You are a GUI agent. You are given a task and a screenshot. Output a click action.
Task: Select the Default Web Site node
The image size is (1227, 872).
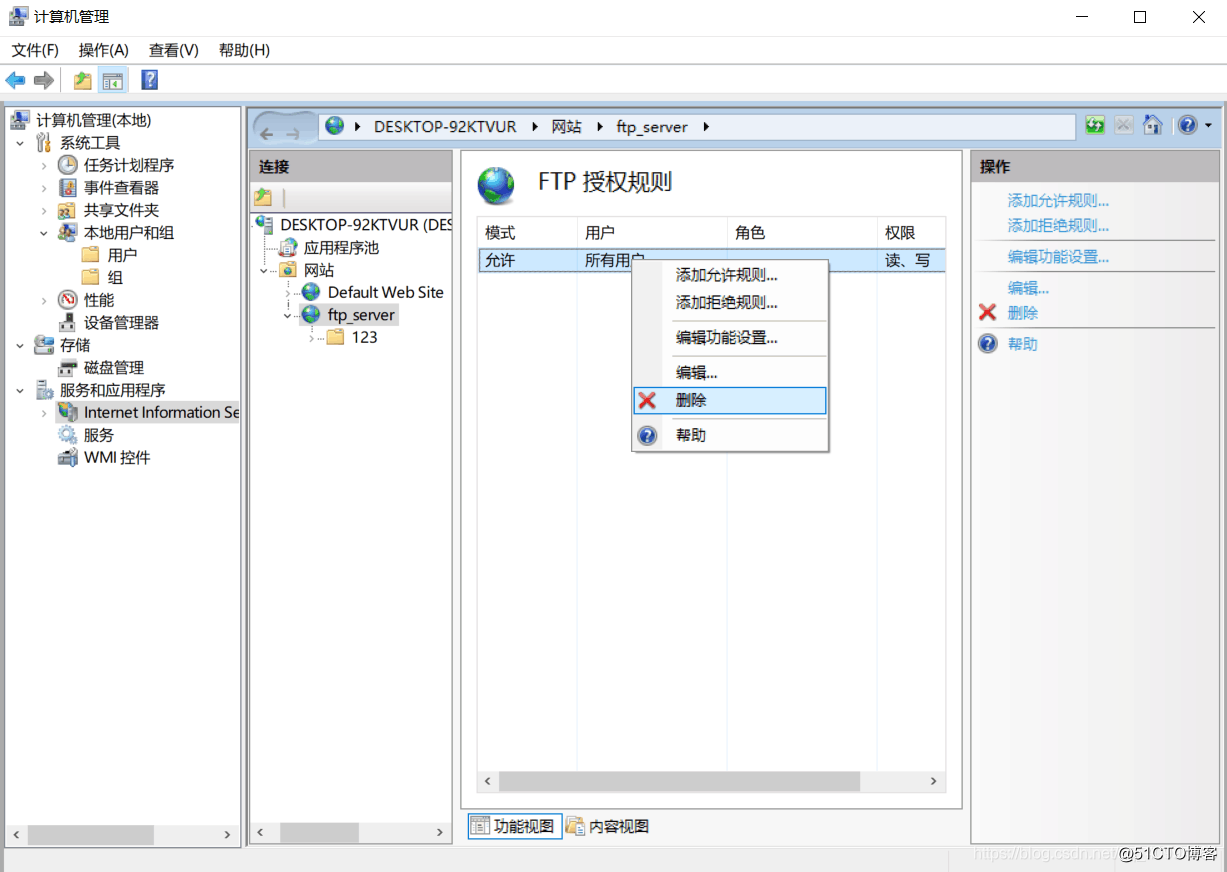(385, 292)
